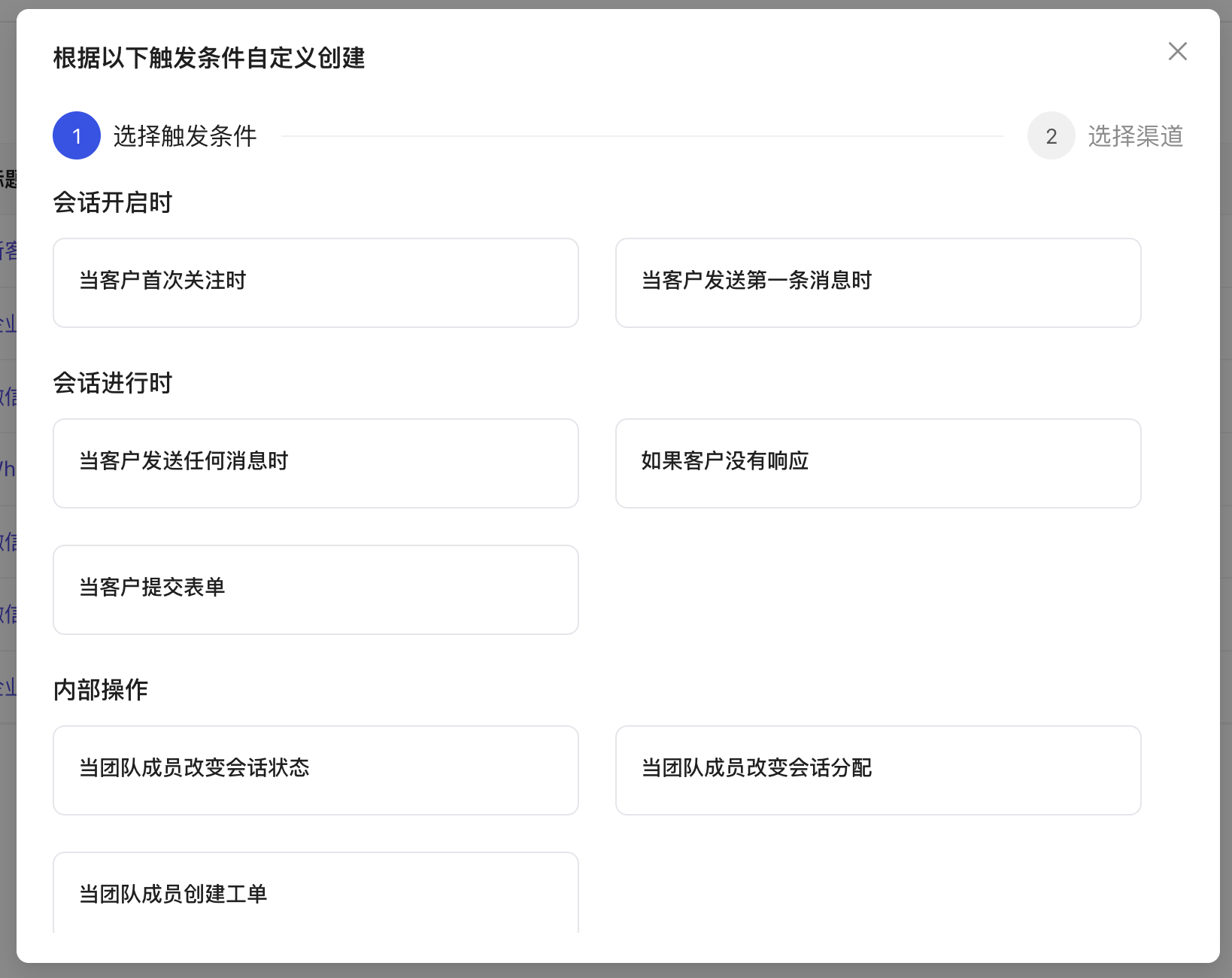Choose the "当团队成员创建工单" option
The image size is (1232, 978).
pyautogui.click(x=315, y=894)
